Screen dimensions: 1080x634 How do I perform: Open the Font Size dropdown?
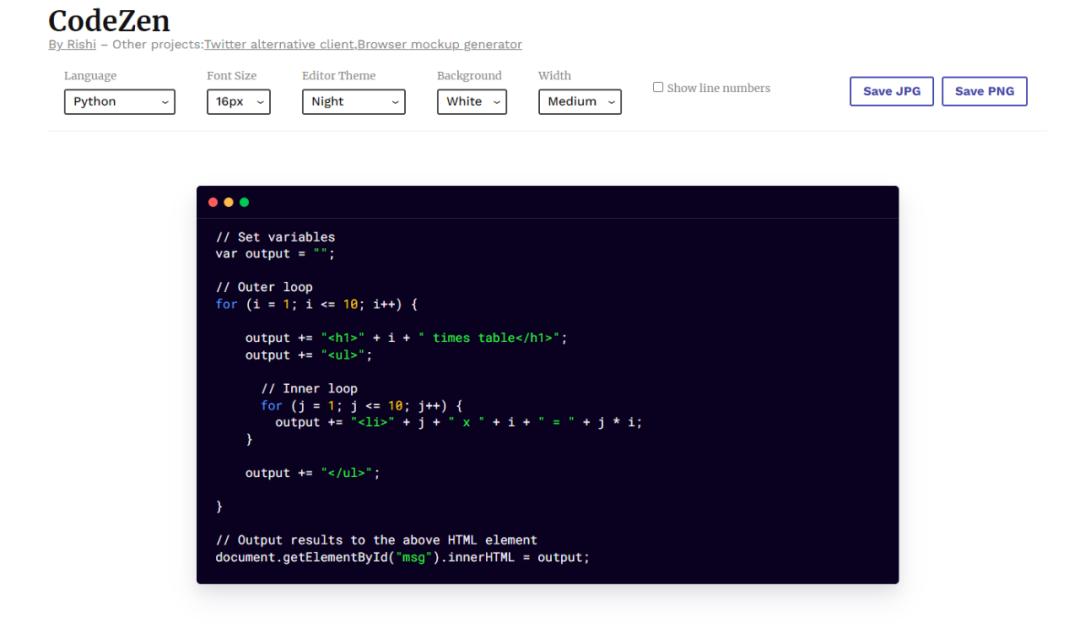[238, 101]
